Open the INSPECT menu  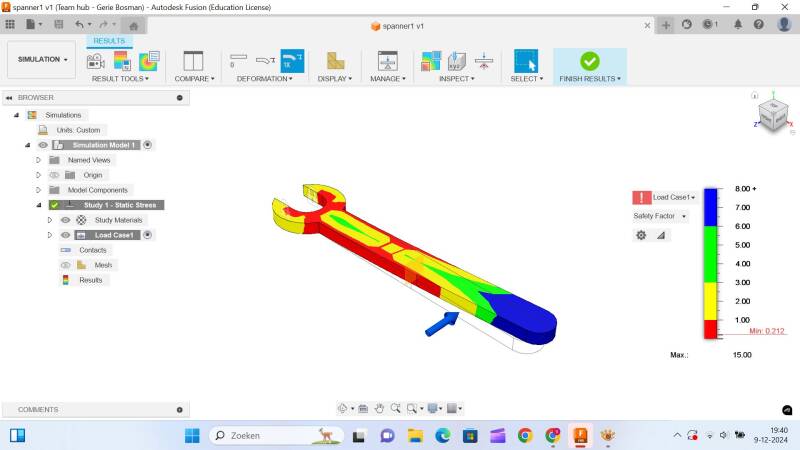[457, 79]
